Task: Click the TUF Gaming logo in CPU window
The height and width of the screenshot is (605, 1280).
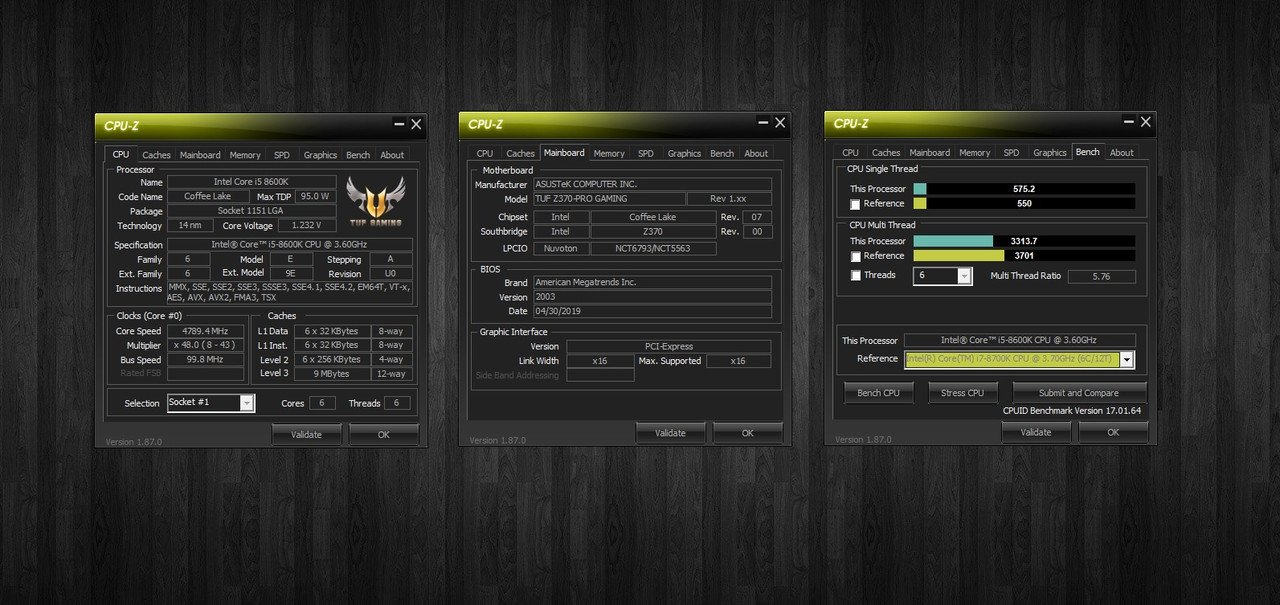Action: click(x=375, y=201)
